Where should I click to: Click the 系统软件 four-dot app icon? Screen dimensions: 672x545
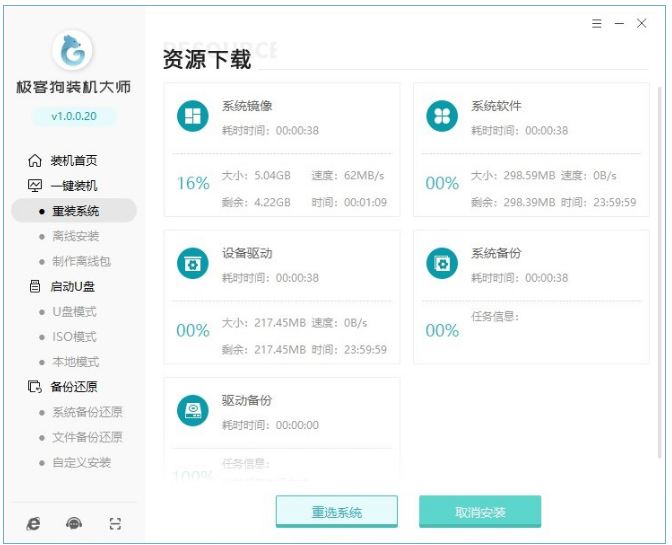pos(441,117)
